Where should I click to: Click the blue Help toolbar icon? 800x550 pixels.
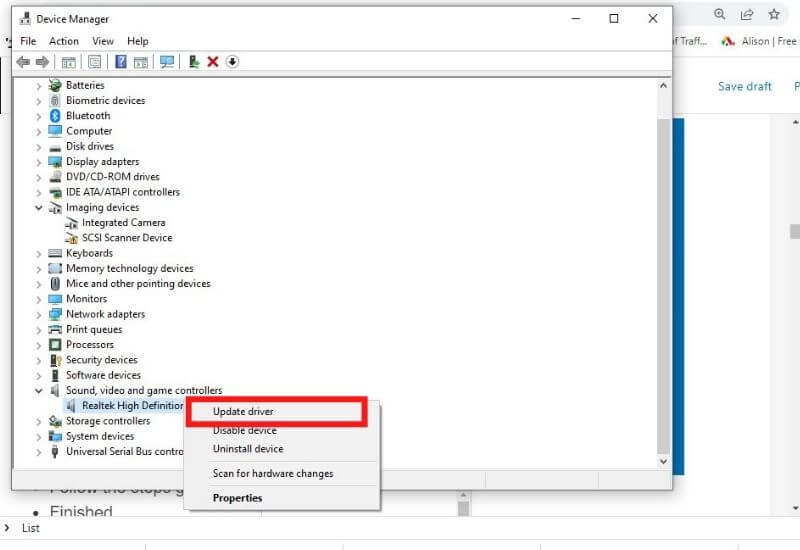tap(121, 62)
